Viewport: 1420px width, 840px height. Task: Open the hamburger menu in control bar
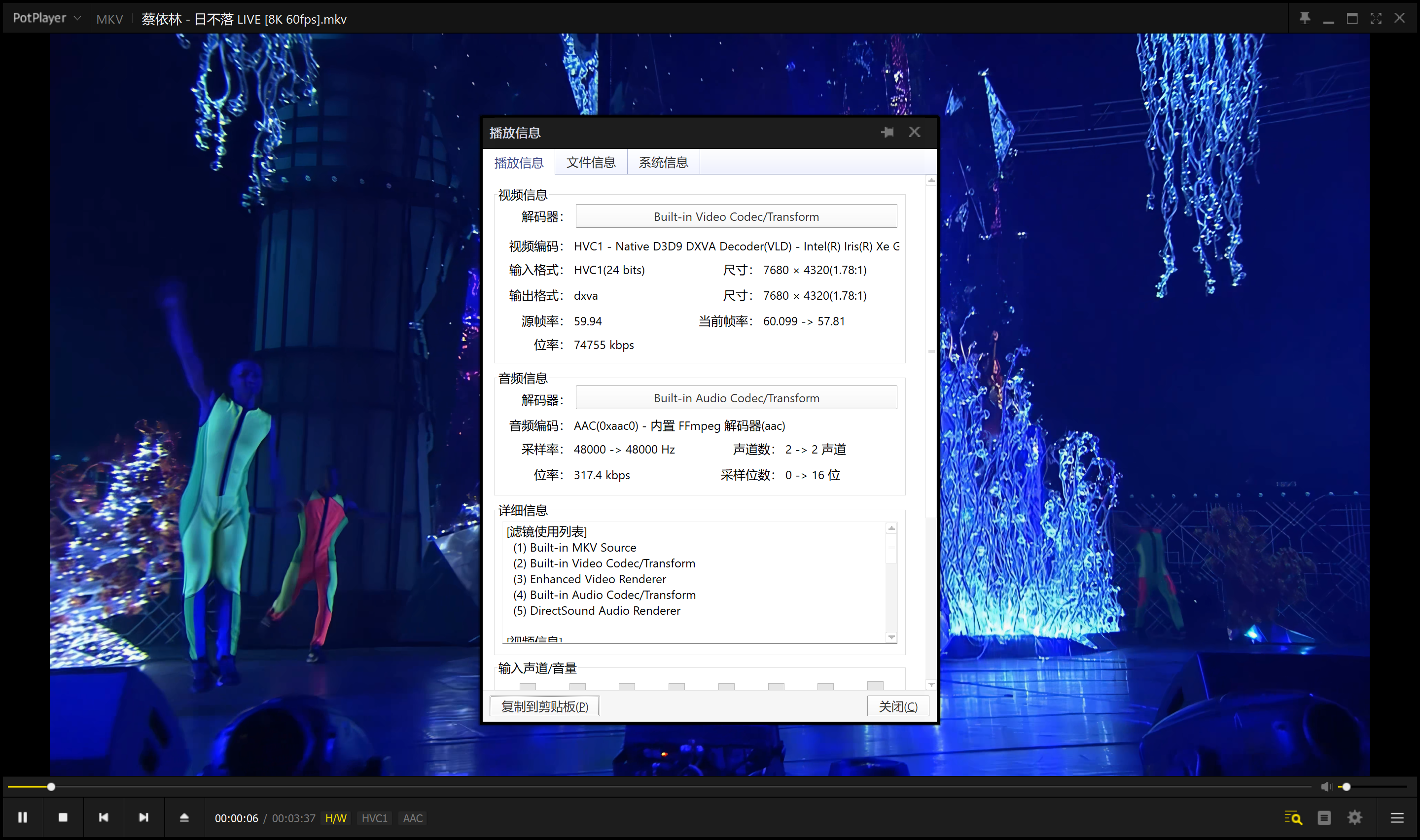1397,818
